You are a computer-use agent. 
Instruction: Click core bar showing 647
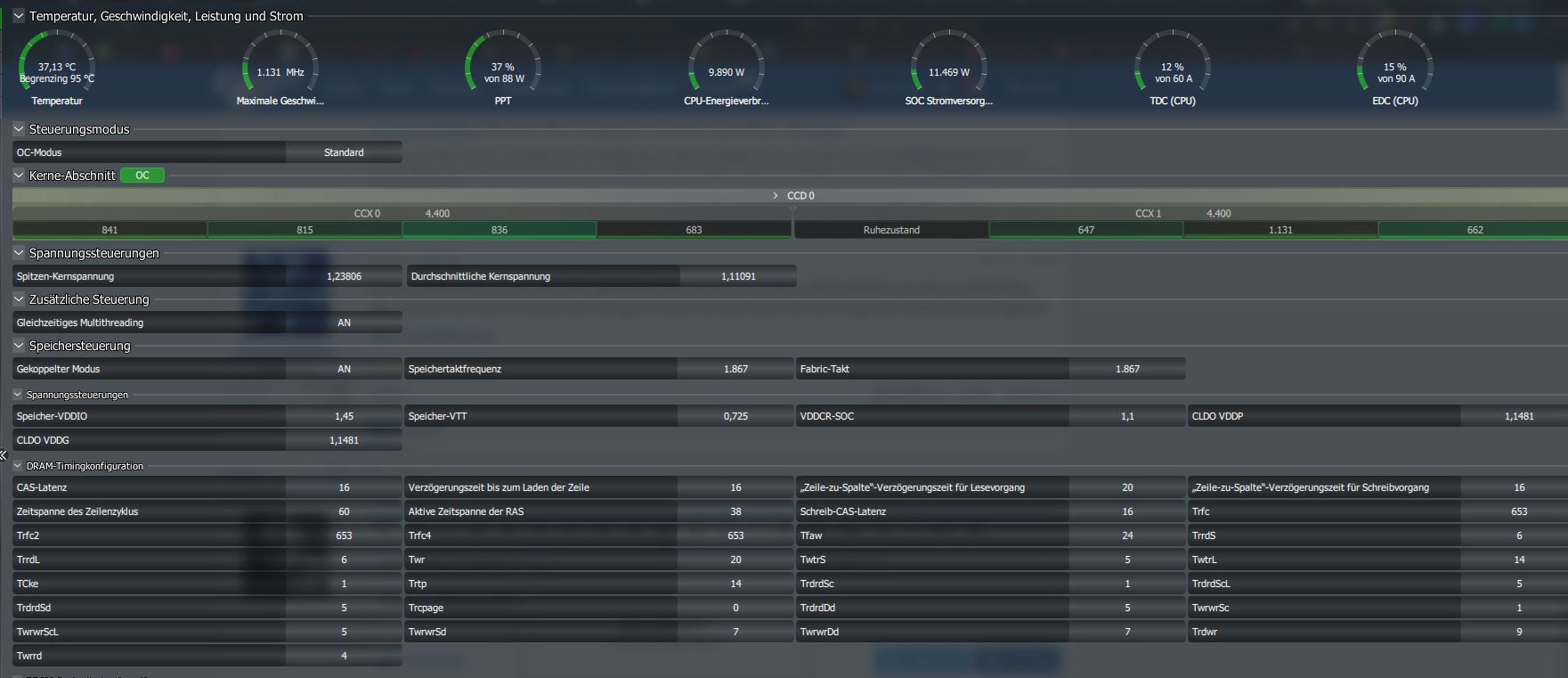pos(1086,230)
